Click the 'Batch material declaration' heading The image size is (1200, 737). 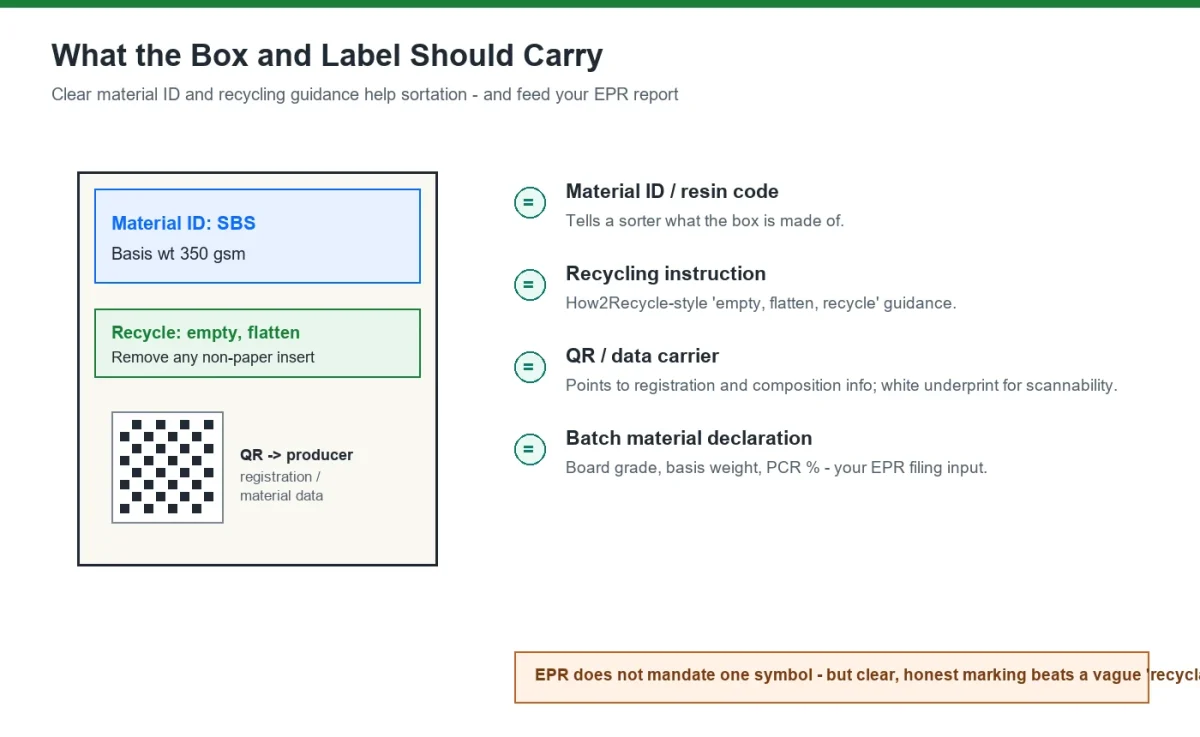689,438
